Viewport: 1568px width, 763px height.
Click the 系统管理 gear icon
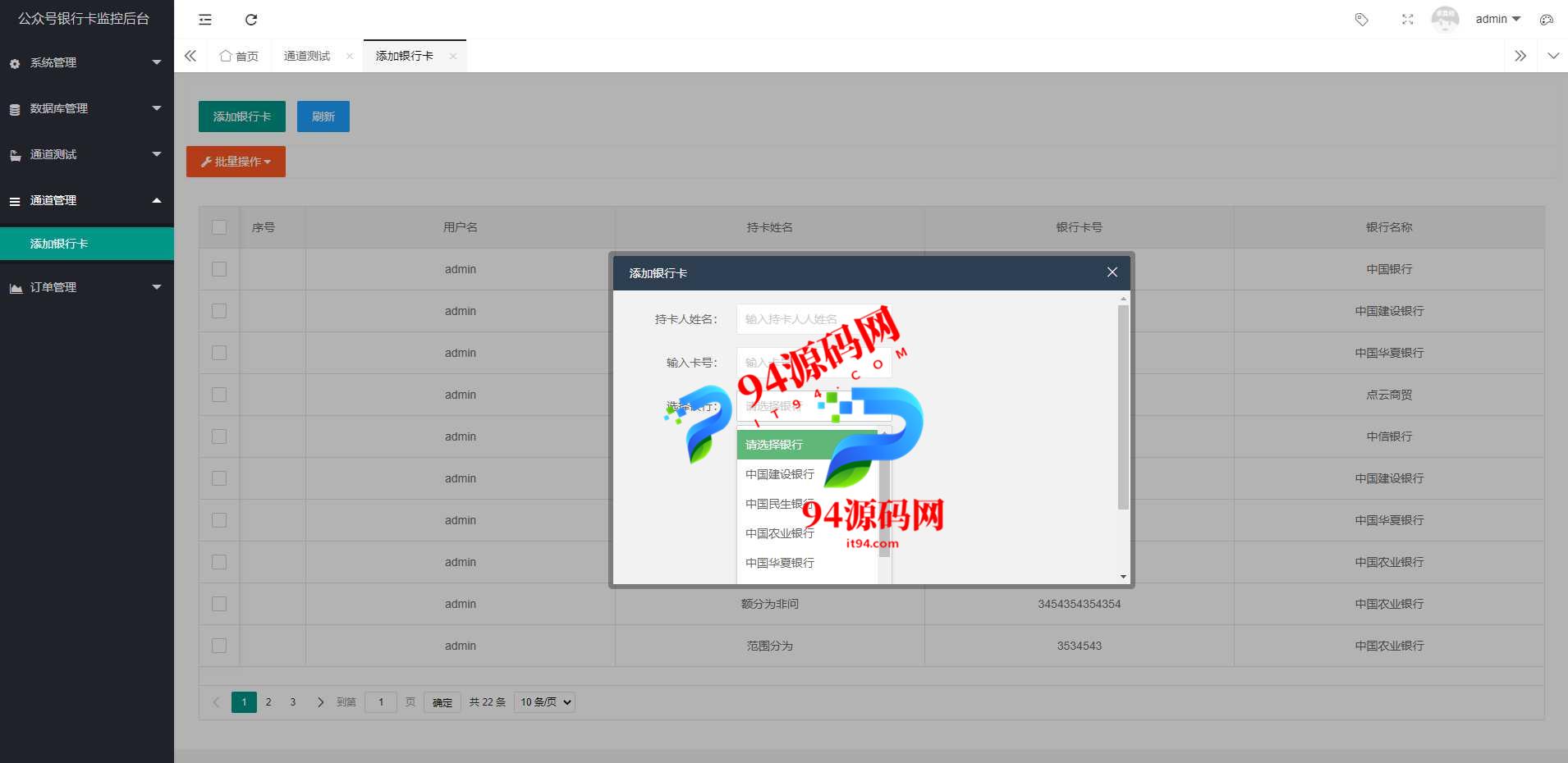15,63
